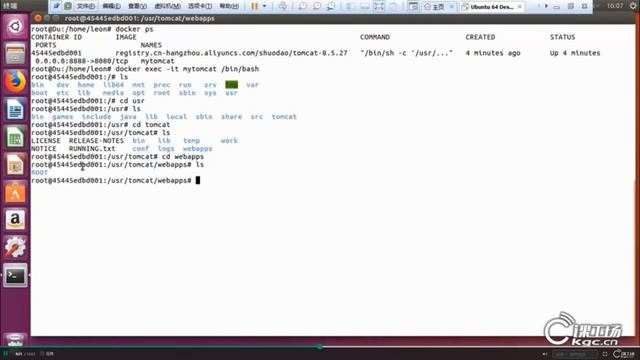Open the 文件(F) menu

(86, 6)
